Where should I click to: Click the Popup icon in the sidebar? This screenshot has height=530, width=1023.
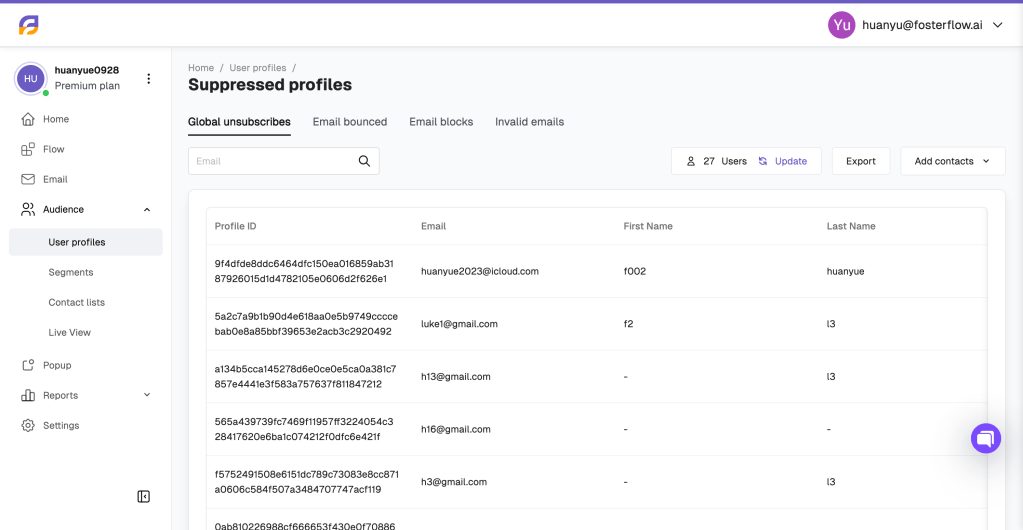point(27,366)
